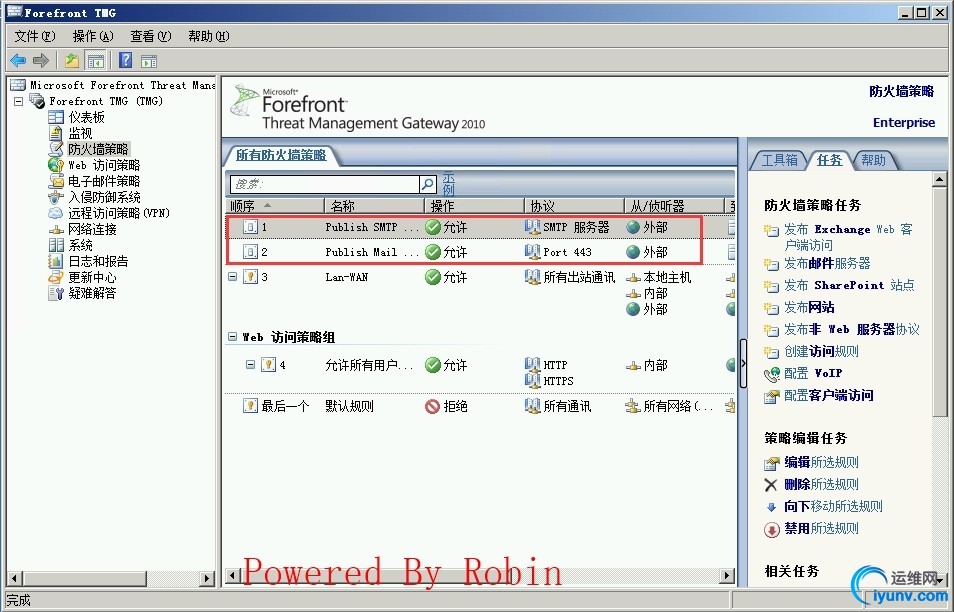
Task: Select the Lan-WAN rule name
Action: point(346,277)
